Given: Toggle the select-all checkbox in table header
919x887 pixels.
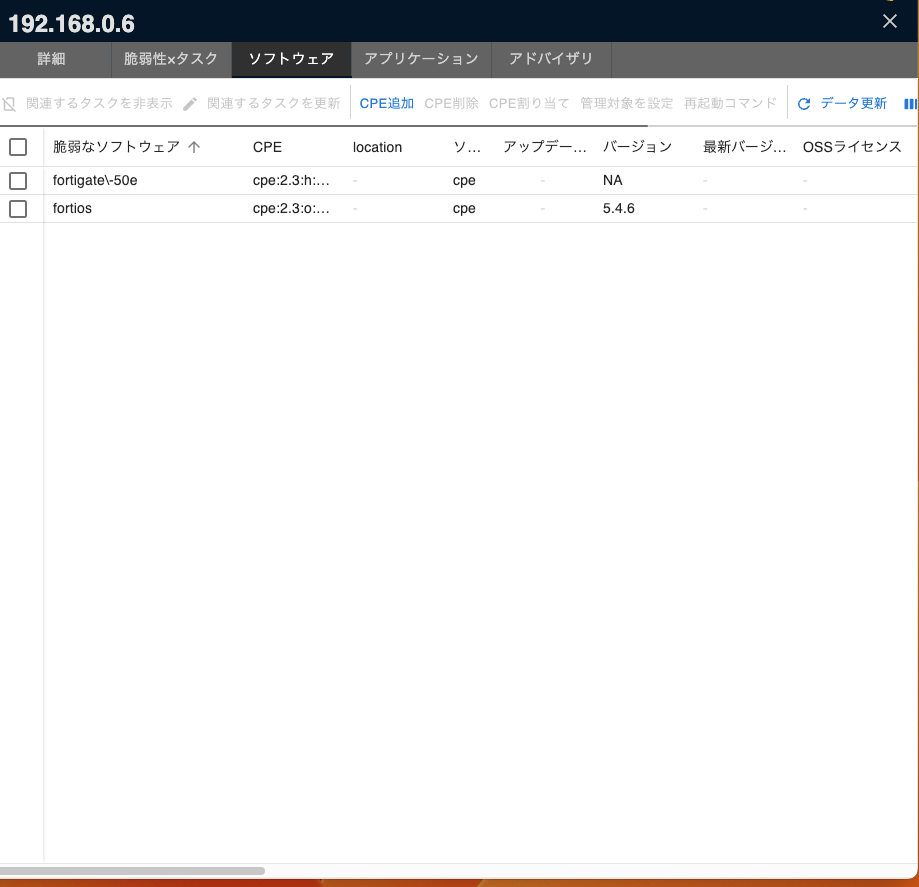Looking at the screenshot, I should point(18,147).
